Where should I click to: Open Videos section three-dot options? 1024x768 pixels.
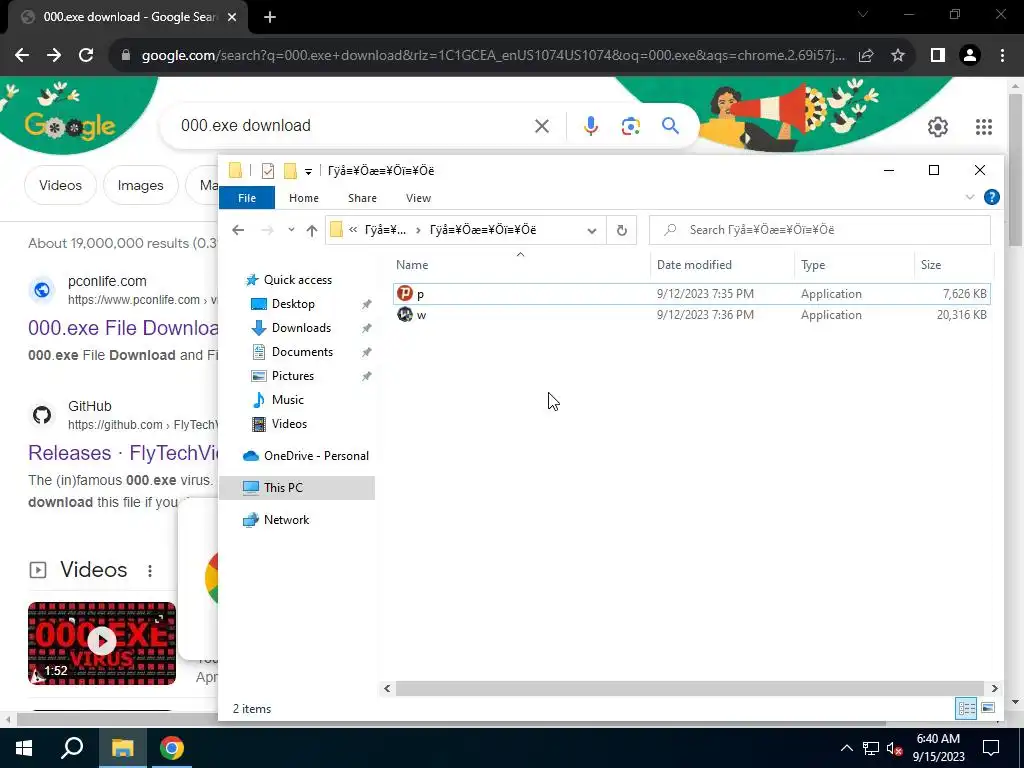pyautogui.click(x=150, y=571)
